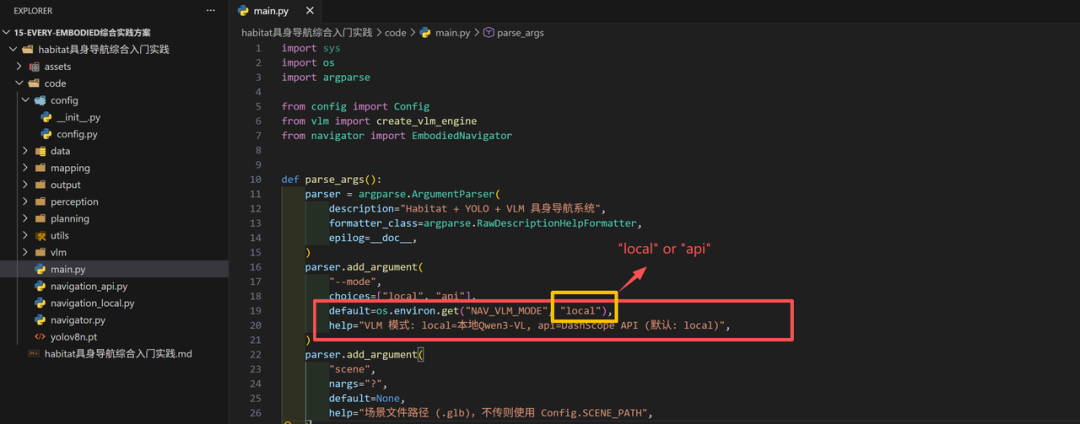
Task: Click breadcrumb main.py segment
Action: click(x=451, y=32)
